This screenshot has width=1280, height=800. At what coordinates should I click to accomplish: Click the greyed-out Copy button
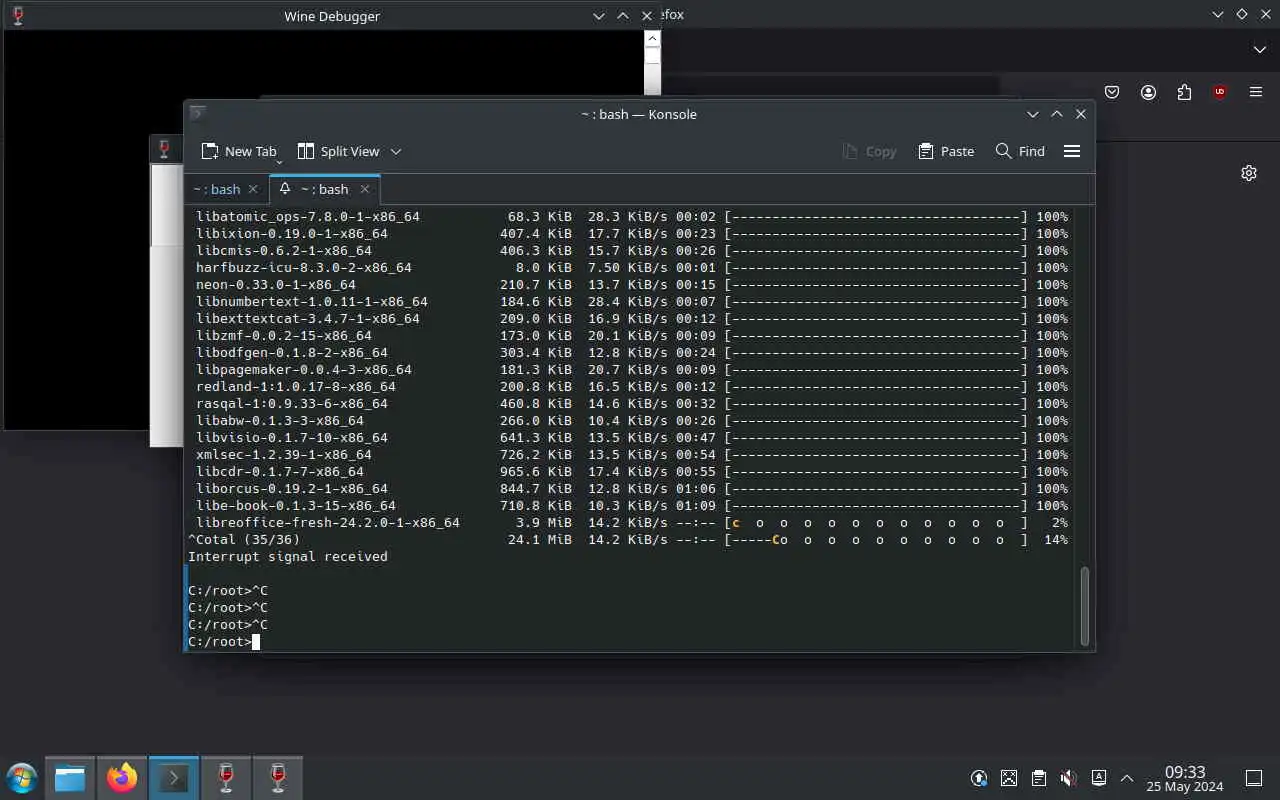869,151
